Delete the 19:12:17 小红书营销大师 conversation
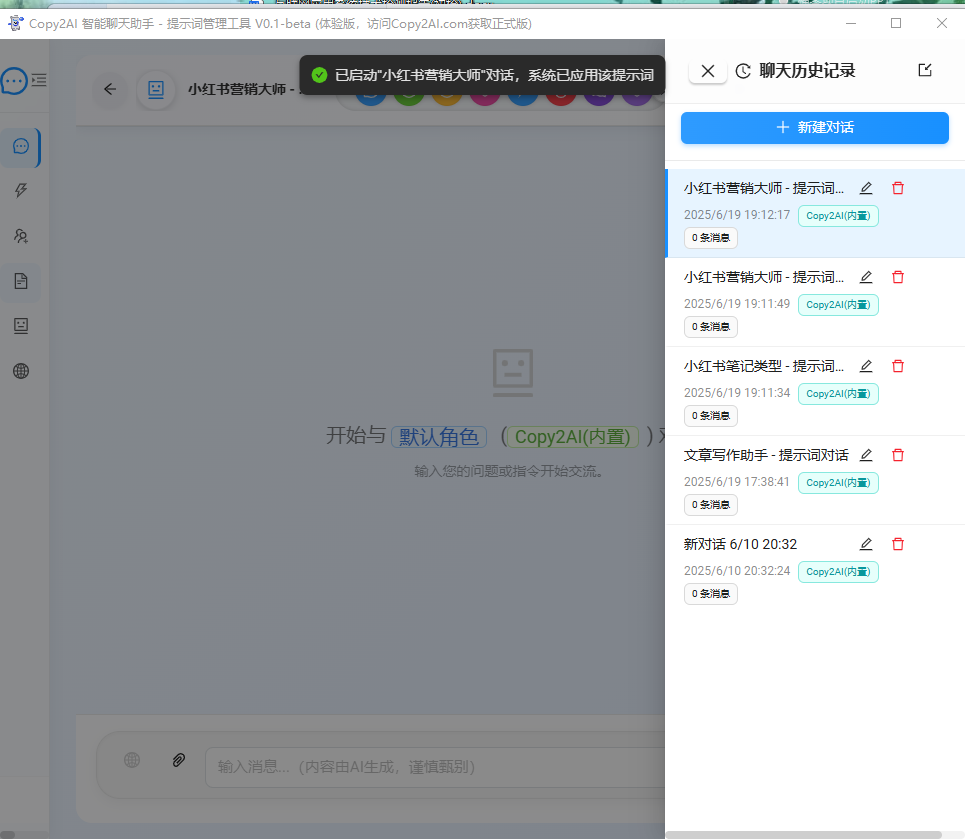965x839 pixels. point(898,188)
